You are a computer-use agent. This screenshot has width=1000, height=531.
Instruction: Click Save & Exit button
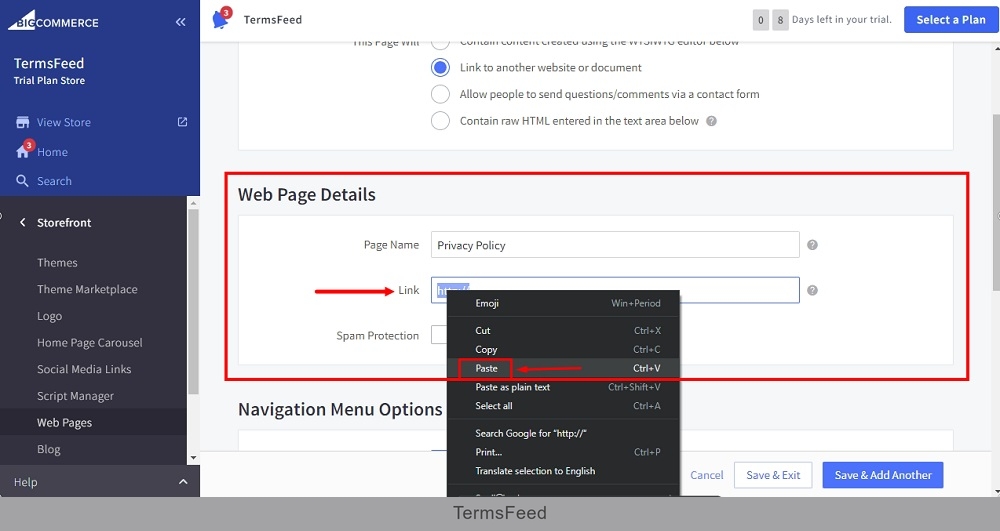pyautogui.click(x=773, y=475)
